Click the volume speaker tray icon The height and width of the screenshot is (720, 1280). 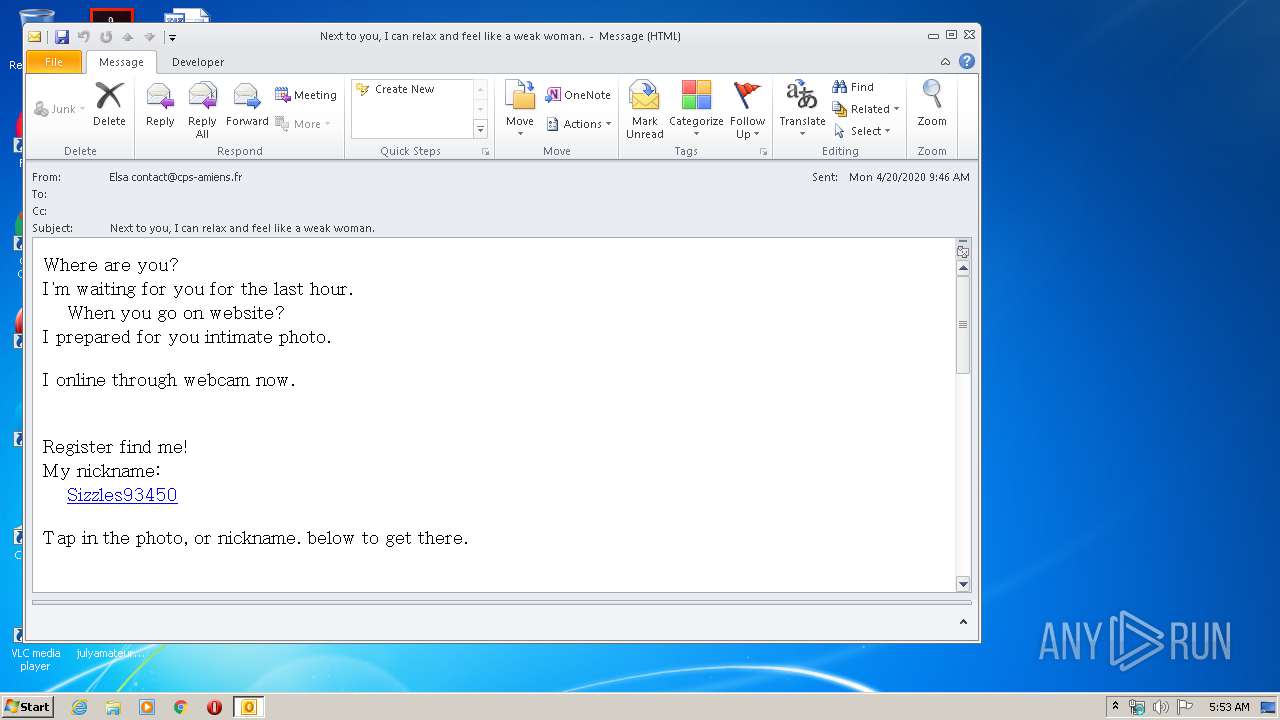[x=1161, y=707]
